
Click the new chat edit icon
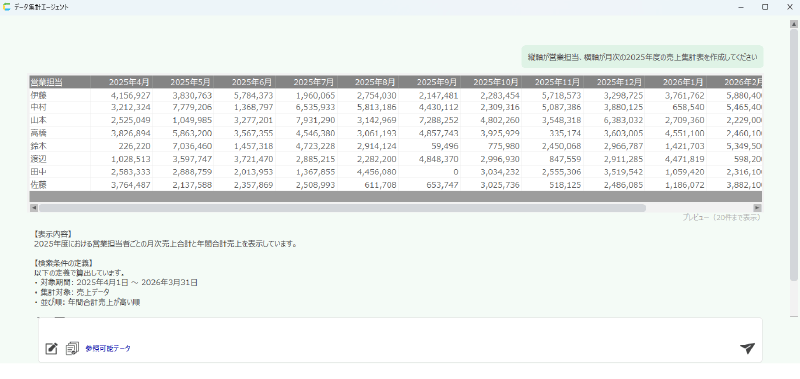[x=52, y=348]
